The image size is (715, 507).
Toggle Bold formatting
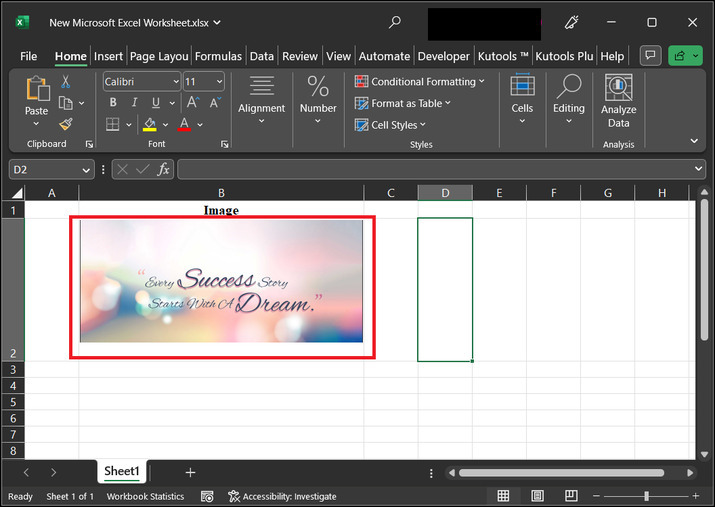tap(113, 103)
